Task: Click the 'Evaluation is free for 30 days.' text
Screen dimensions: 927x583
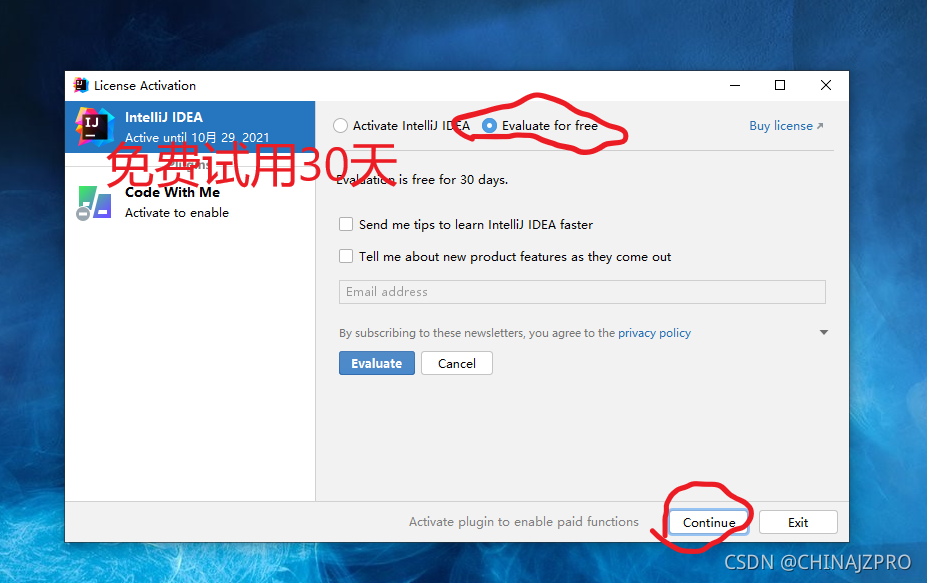Action: pyautogui.click(x=422, y=180)
